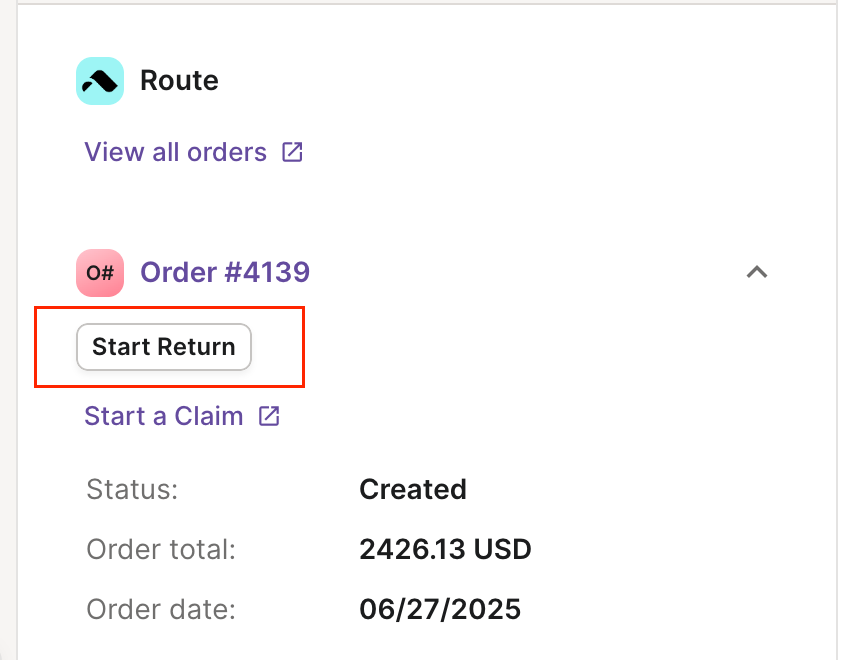Click the Start Return button
This screenshot has width=852, height=660.
click(x=164, y=347)
